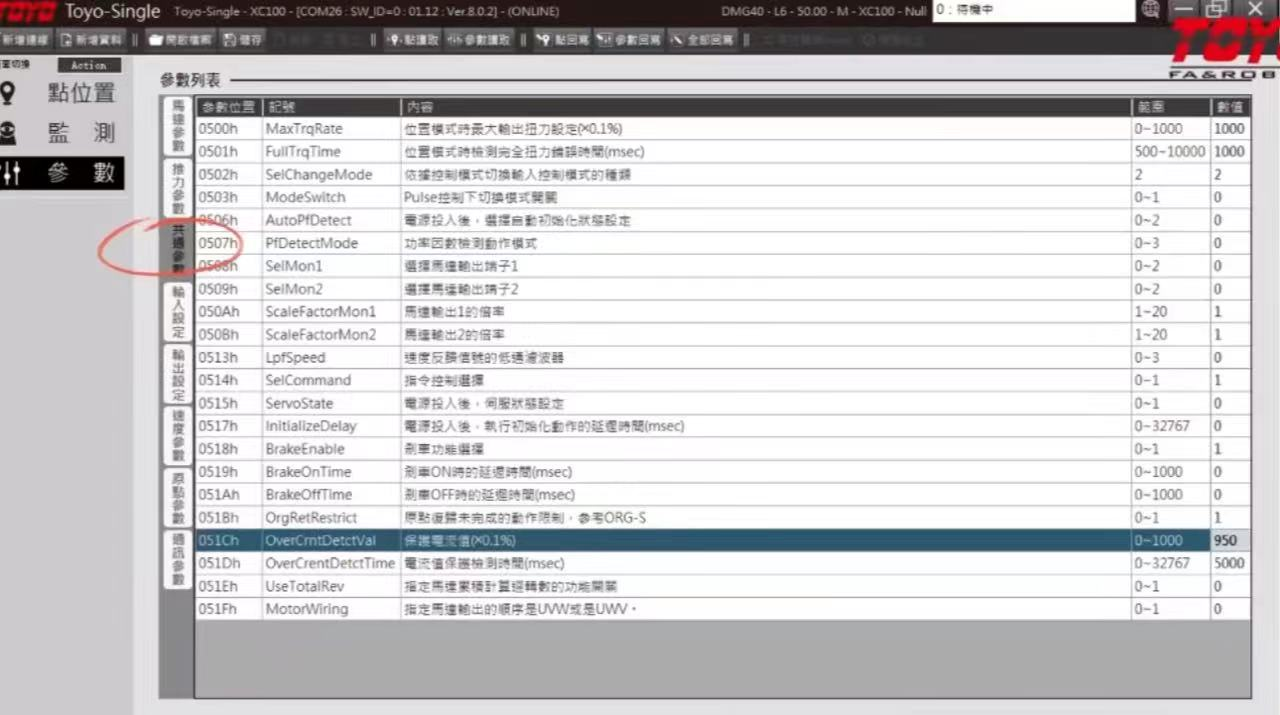Switch to the 輸入設定 vertical tab

point(177,312)
